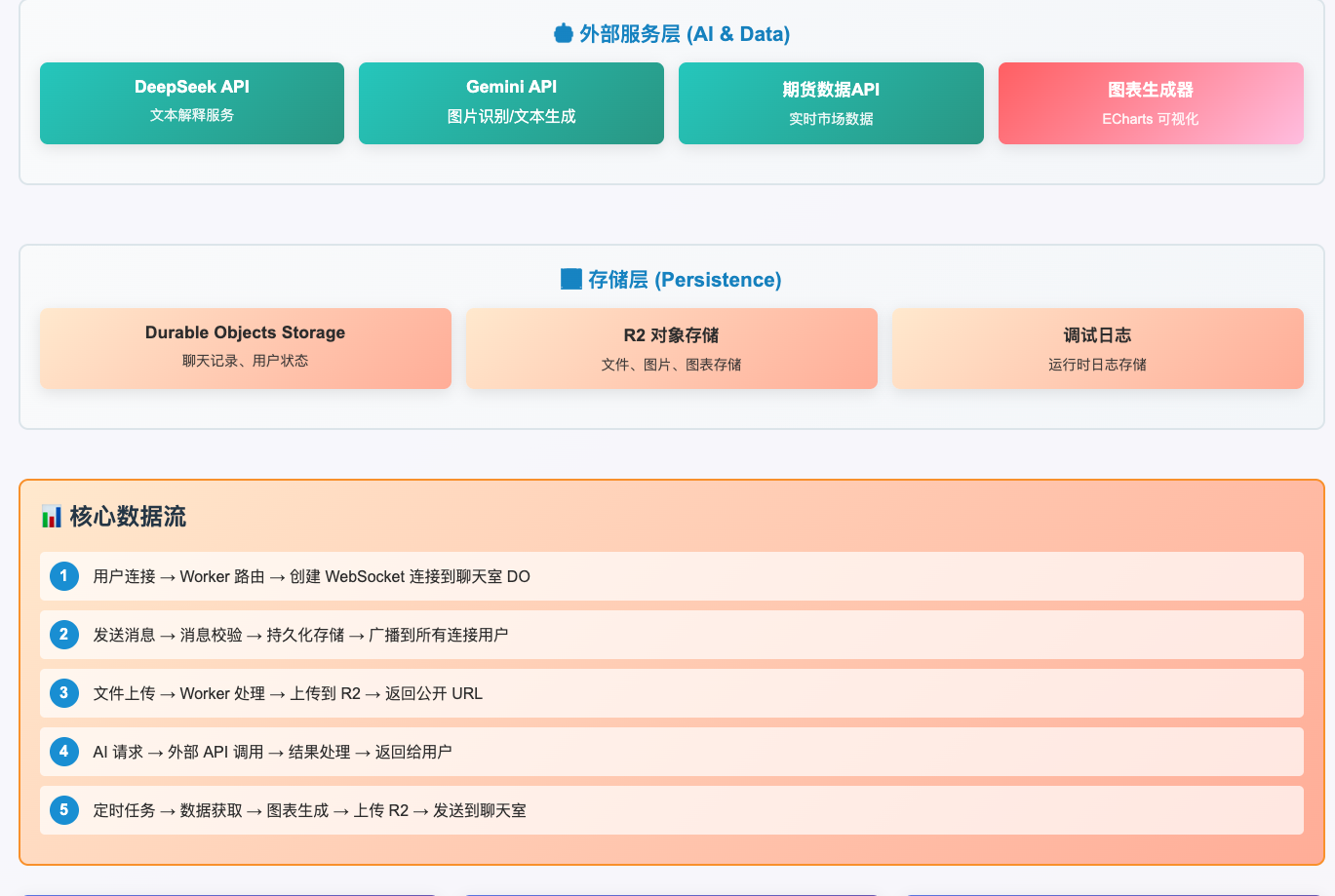Click the bar chart icon beside 核心数据流

[52, 517]
